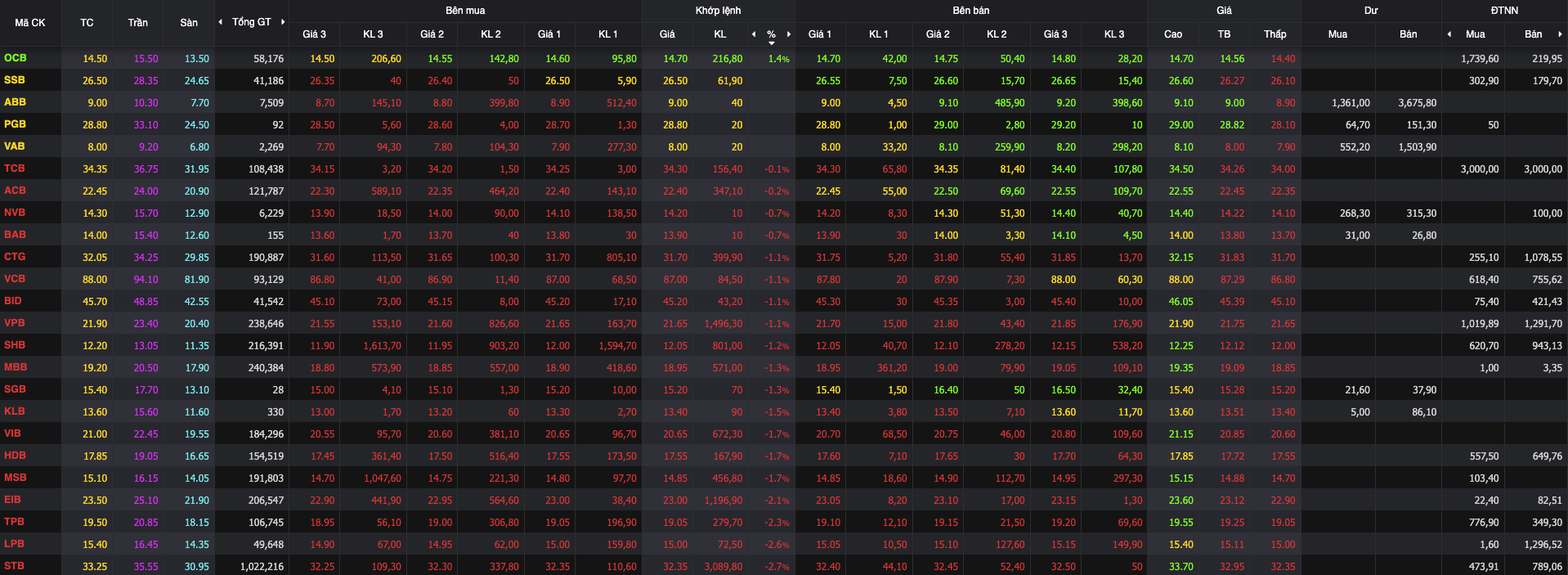Viewport: 1568px width, 575px height.
Task: Click left arrow beside ĐTNN Mua header
Action: pyautogui.click(x=1449, y=34)
